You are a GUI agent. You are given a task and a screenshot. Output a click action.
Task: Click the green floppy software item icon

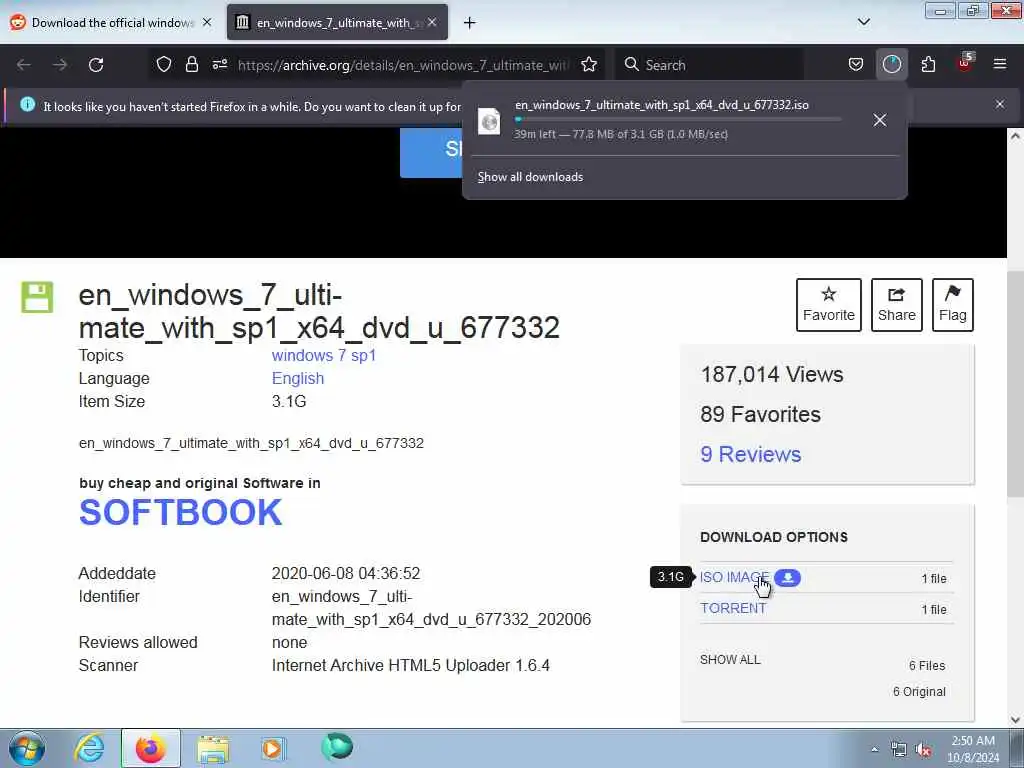(x=37, y=297)
